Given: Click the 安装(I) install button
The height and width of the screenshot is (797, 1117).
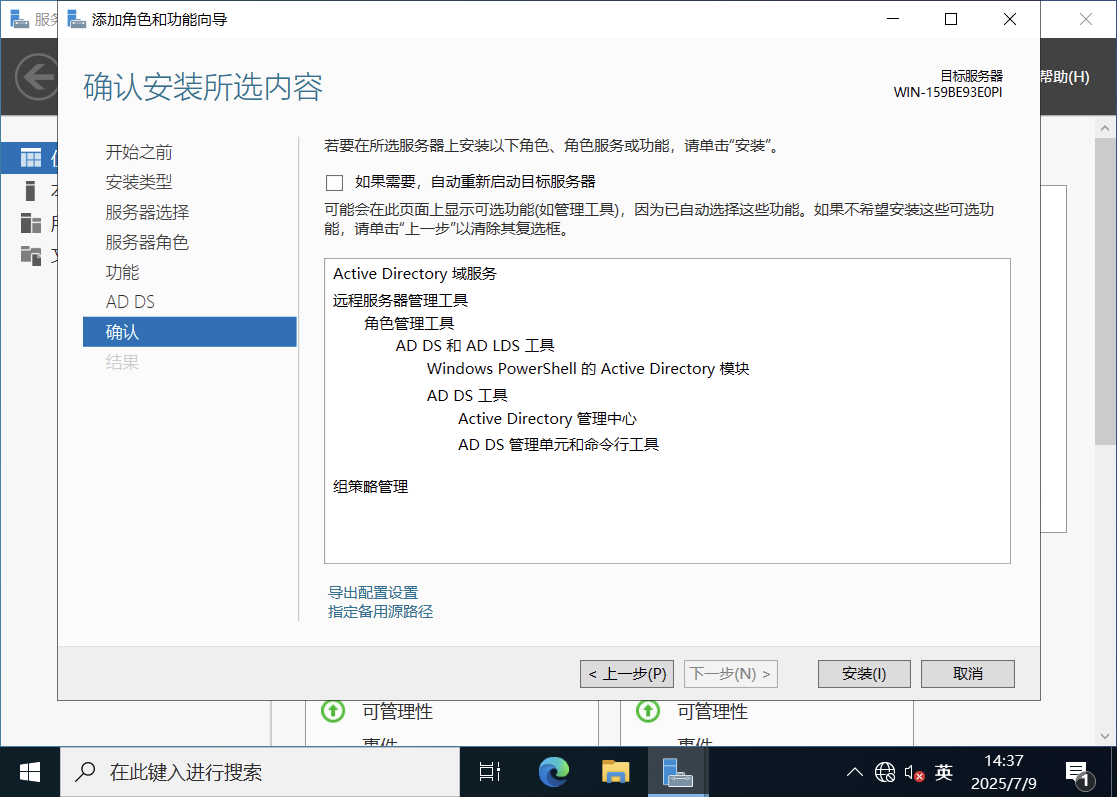Looking at the screenshot, I should [863, 674].
